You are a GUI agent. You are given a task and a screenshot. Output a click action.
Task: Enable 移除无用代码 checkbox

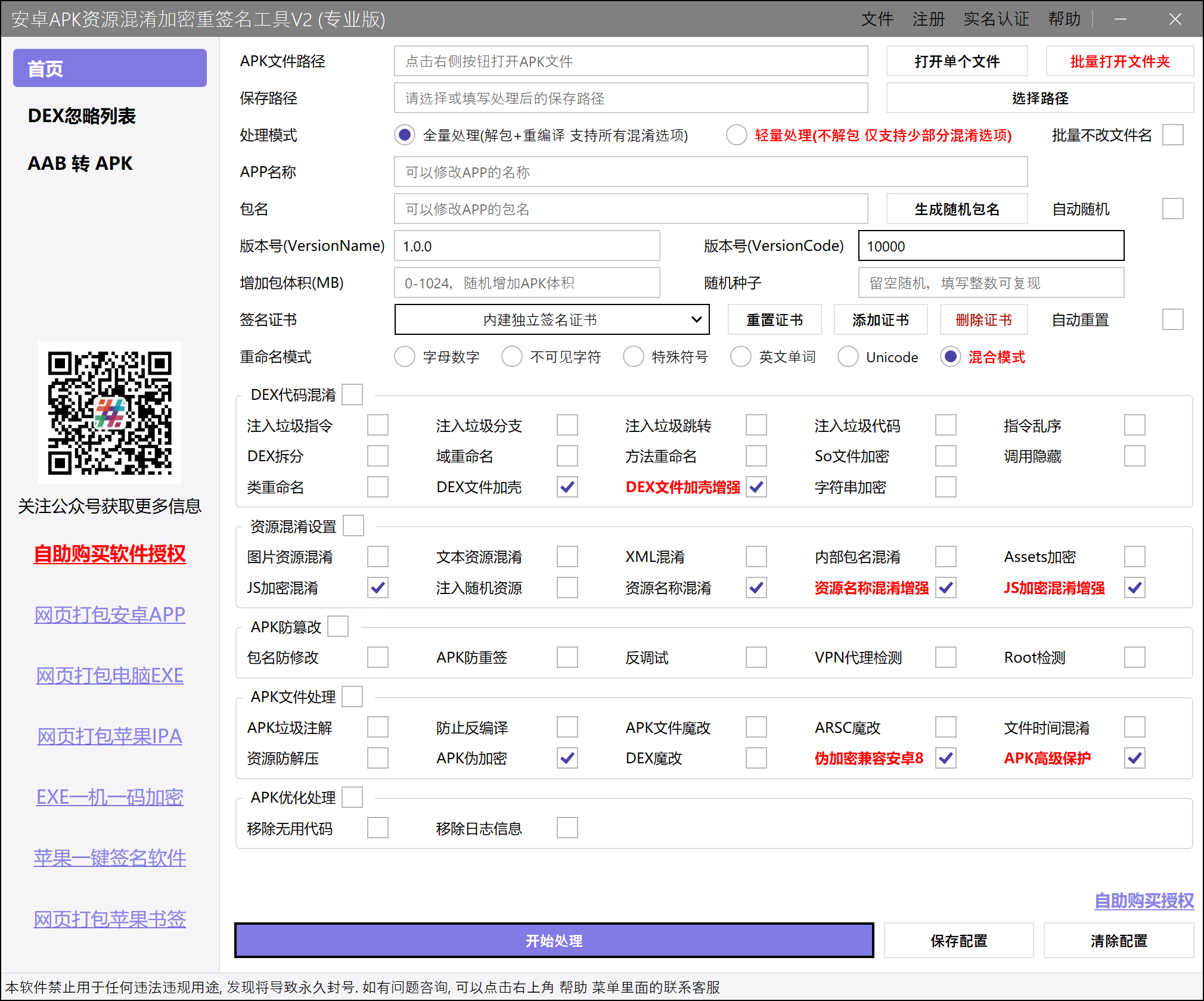pyautogui.click(x=378, y=828)
